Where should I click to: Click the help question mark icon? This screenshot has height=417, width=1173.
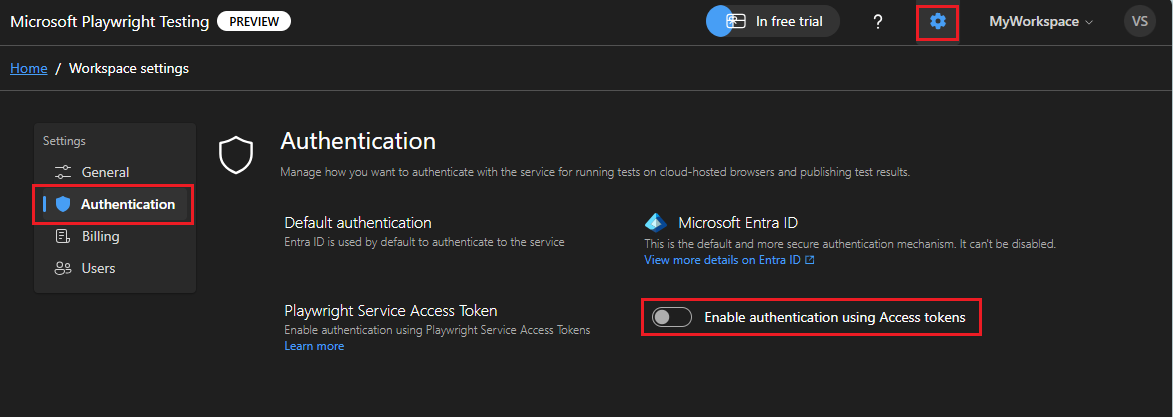(x=878, y=22)
